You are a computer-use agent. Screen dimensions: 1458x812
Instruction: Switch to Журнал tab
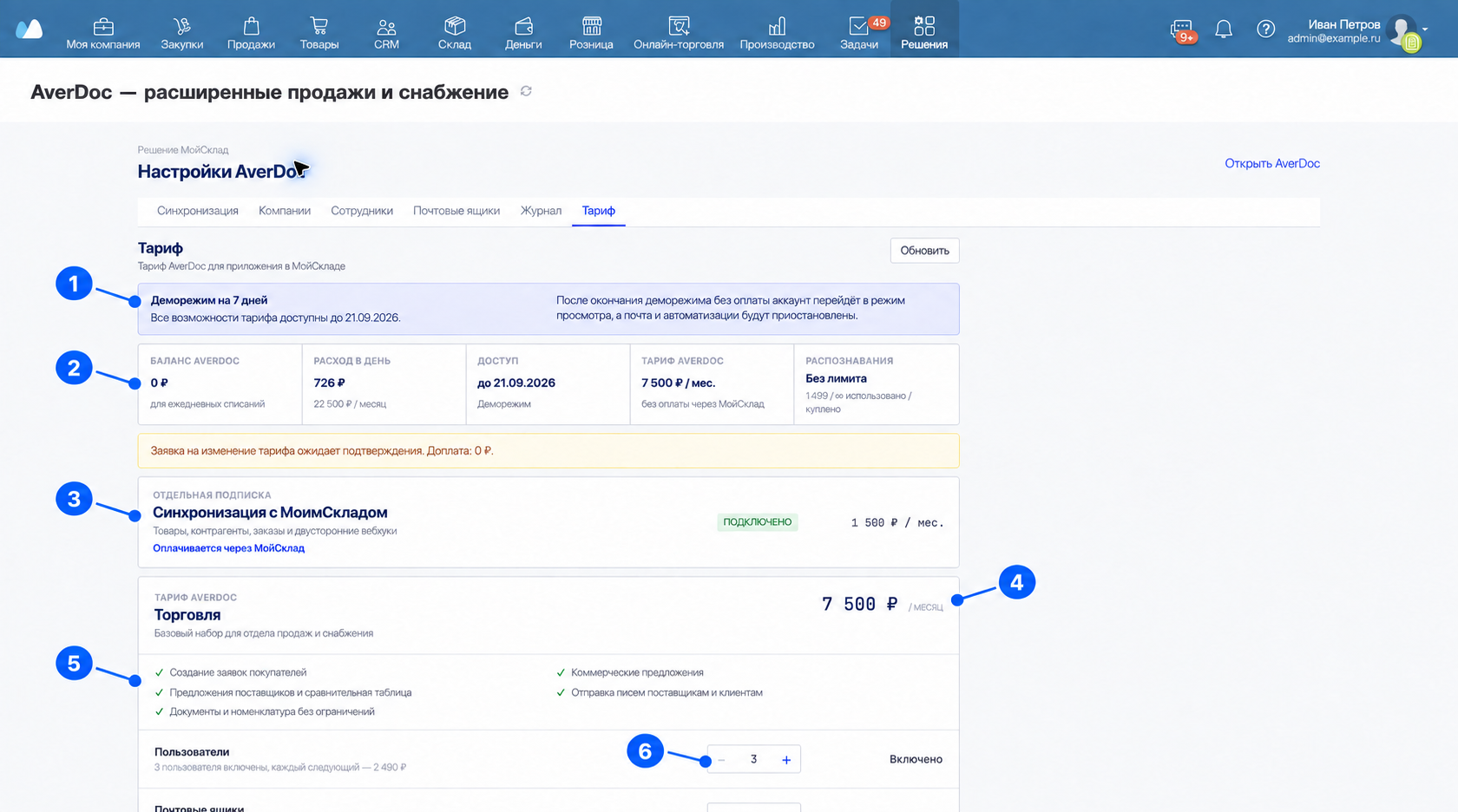pos(541,211)
